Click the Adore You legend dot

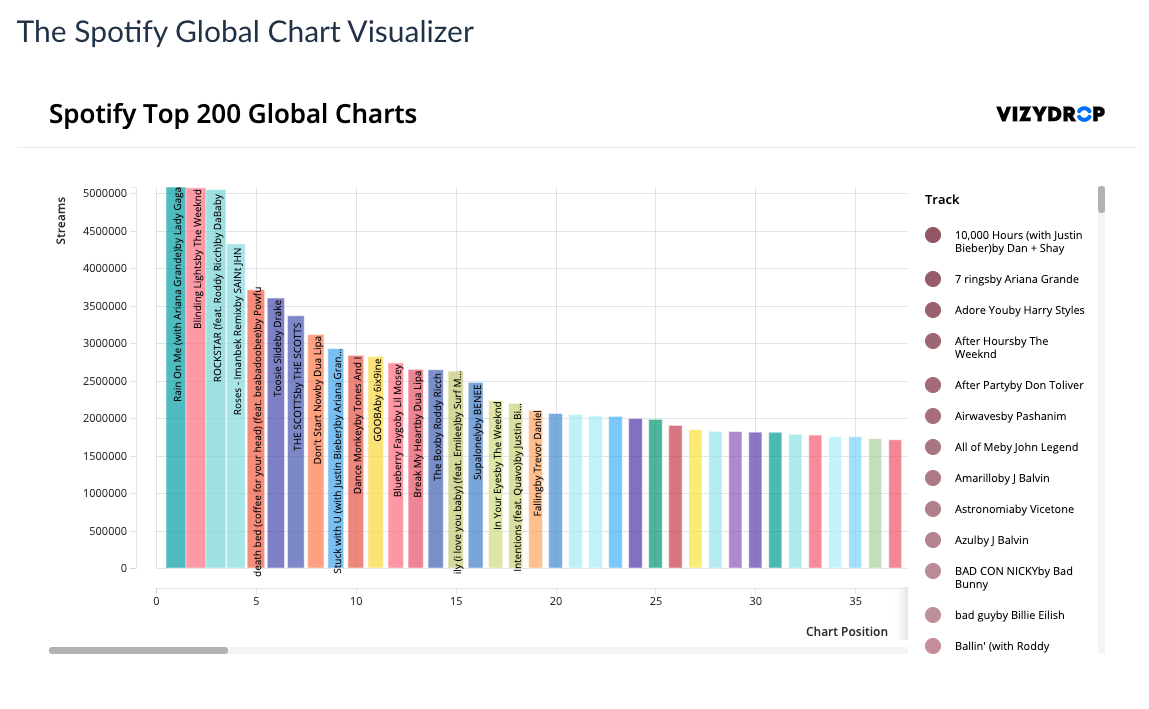tap(932, 310)
